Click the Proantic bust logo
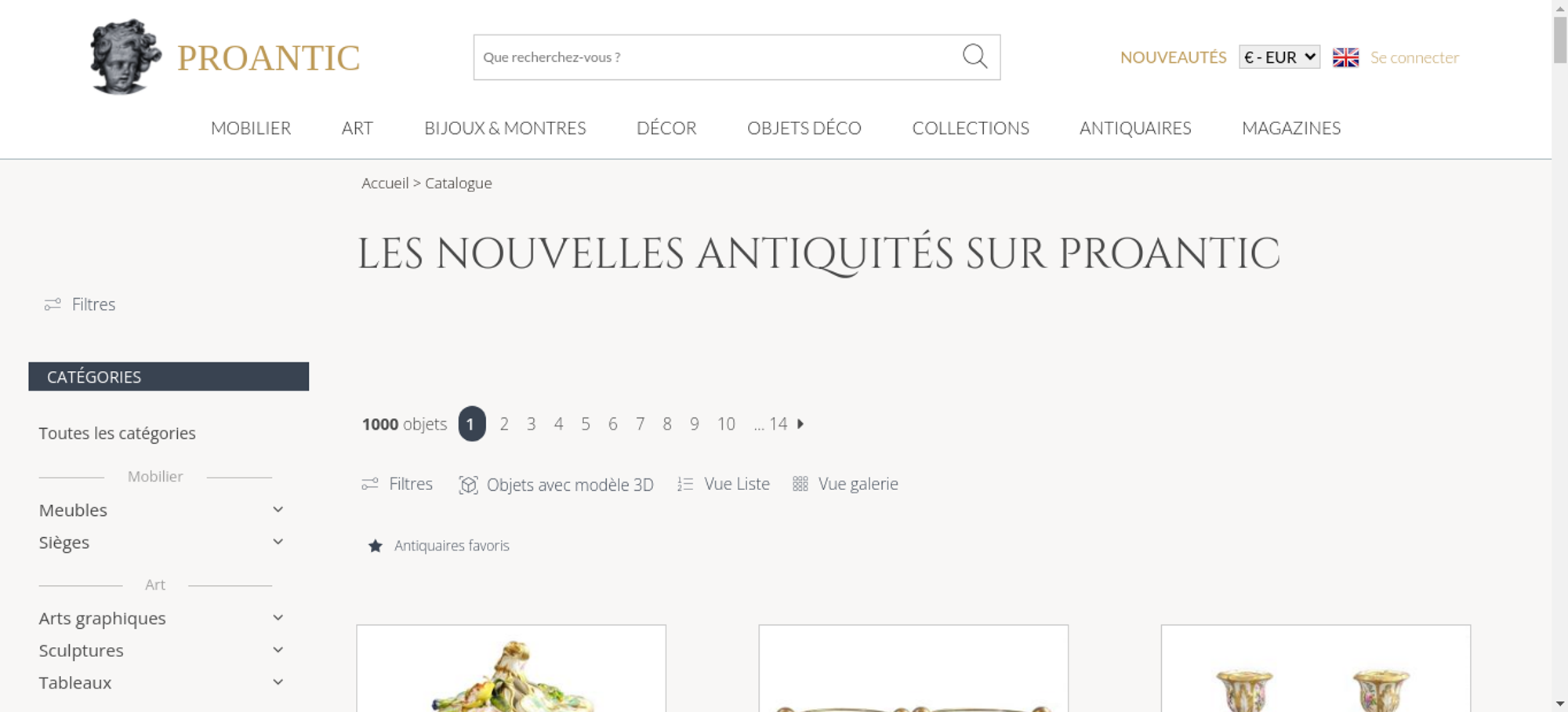This screenshot has width=1568, height=712. pos(125,56)
